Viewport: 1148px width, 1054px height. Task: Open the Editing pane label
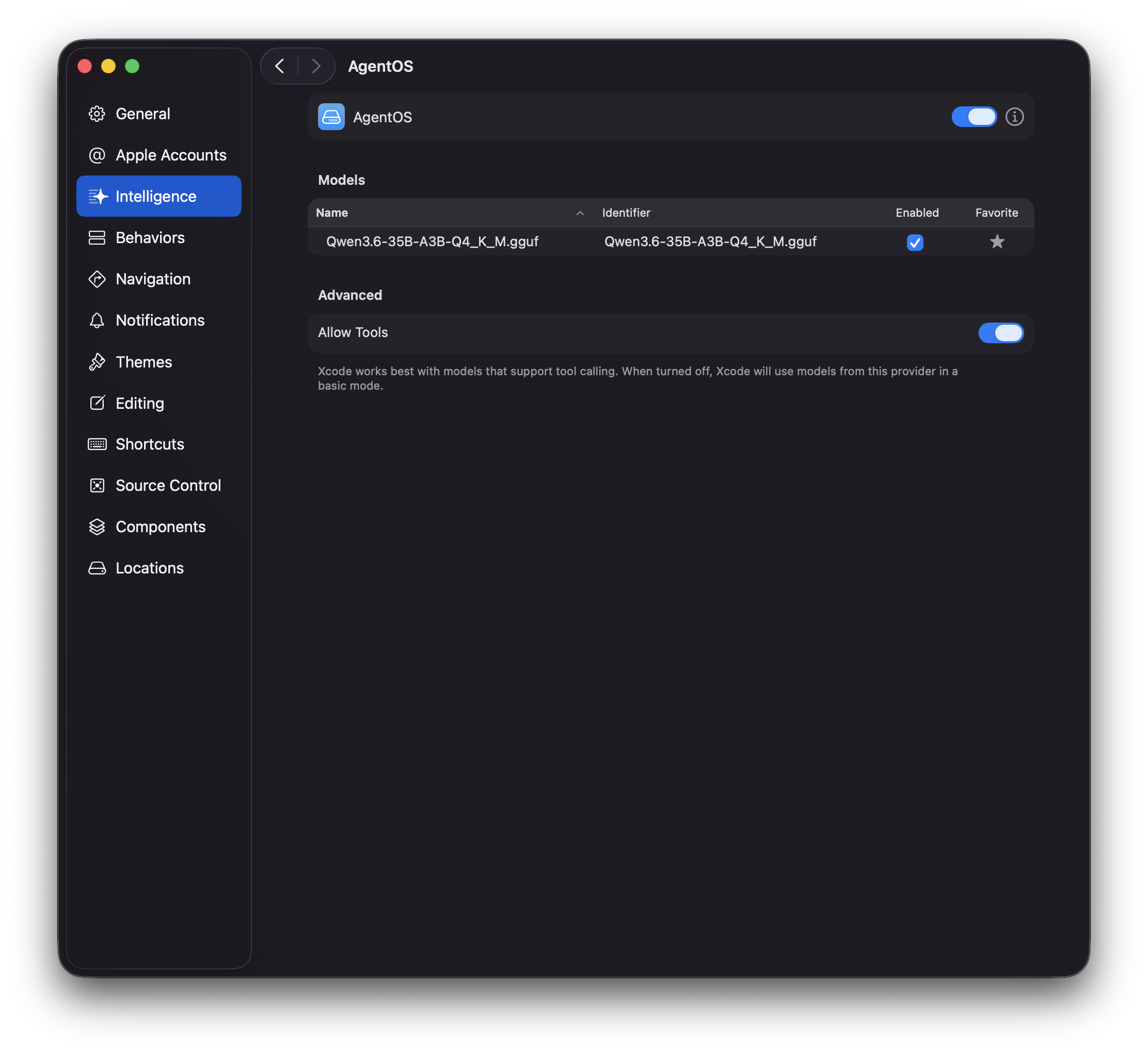click(x=140, y=403)
